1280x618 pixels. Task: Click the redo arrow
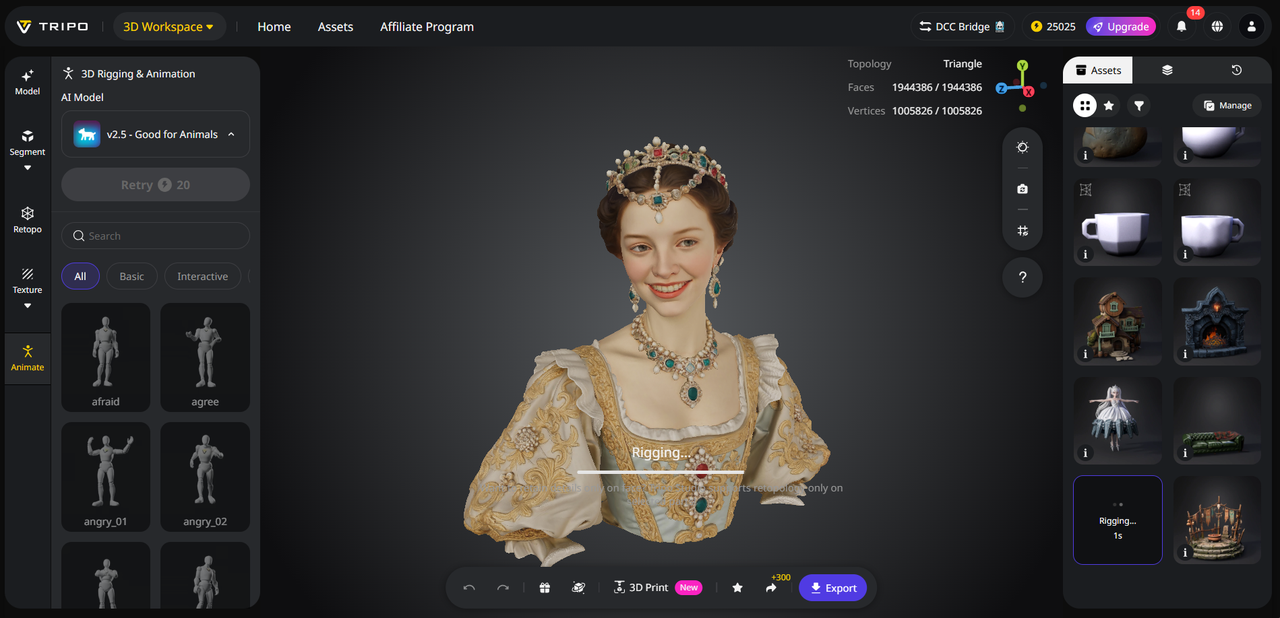(503, 588)
